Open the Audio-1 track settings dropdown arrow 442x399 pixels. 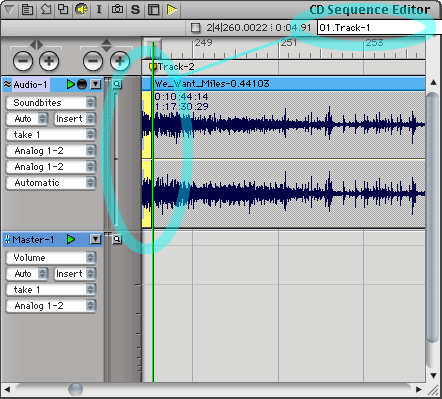96,84
